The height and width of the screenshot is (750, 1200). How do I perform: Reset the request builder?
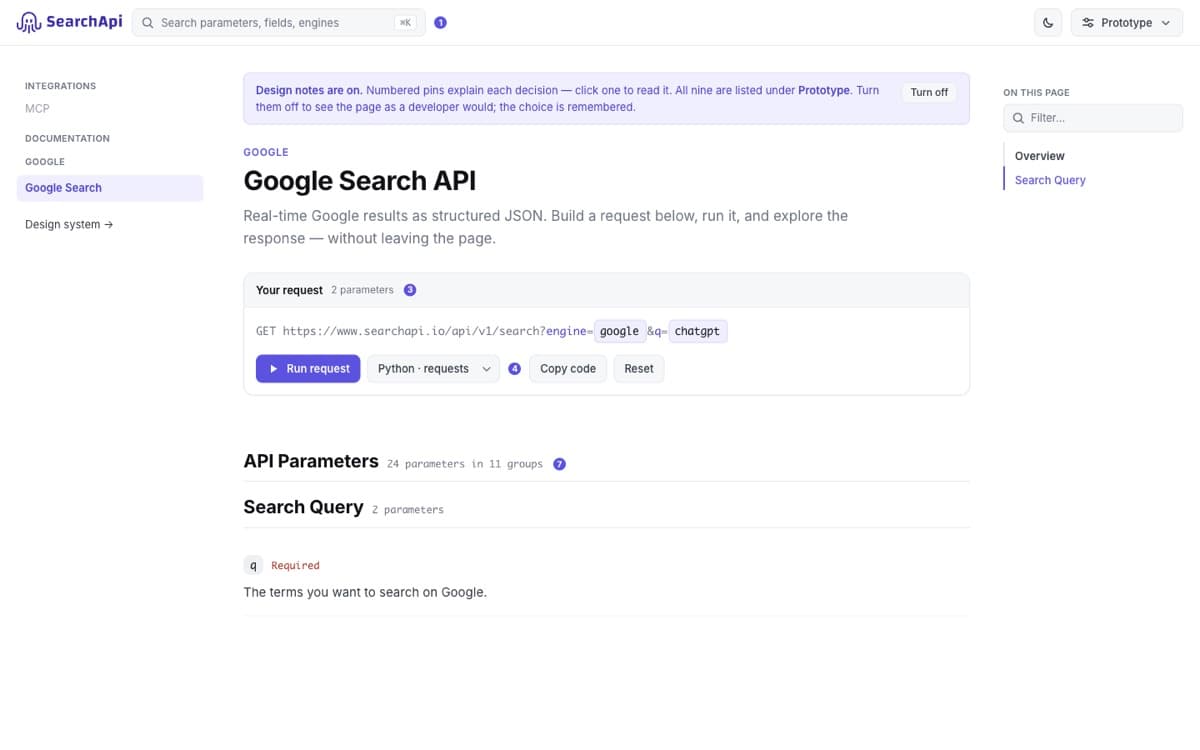tap(639, 369)
